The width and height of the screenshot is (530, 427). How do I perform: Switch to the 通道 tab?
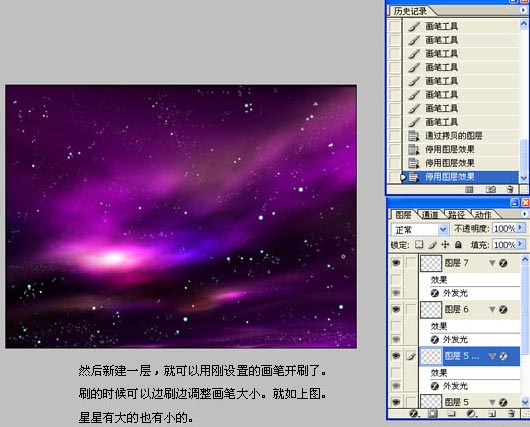tap(430, 215)
